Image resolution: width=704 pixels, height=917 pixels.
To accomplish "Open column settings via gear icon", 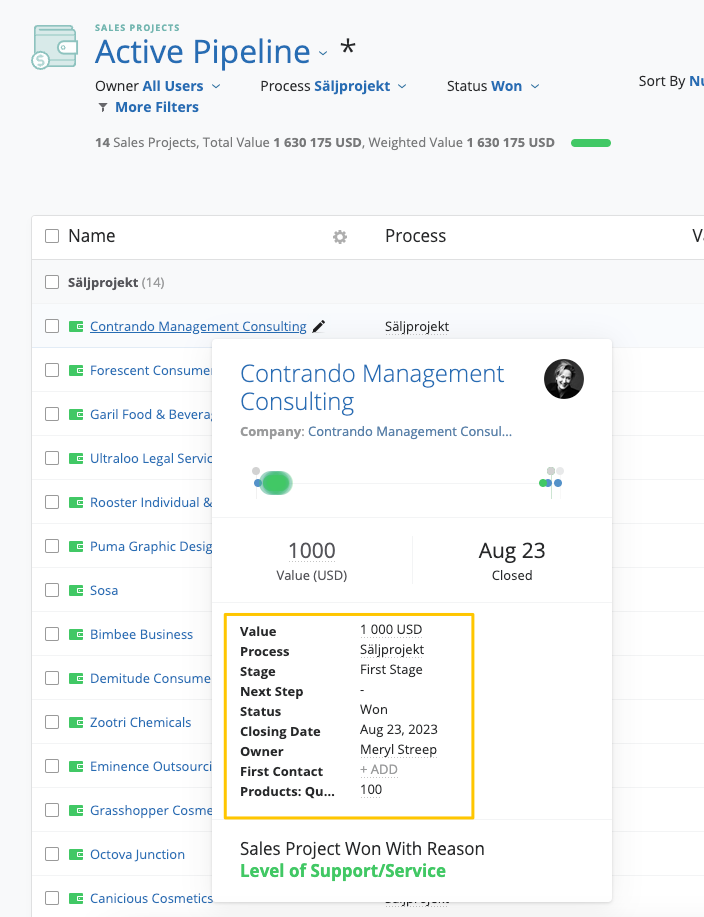I will [x=339, y=237].
